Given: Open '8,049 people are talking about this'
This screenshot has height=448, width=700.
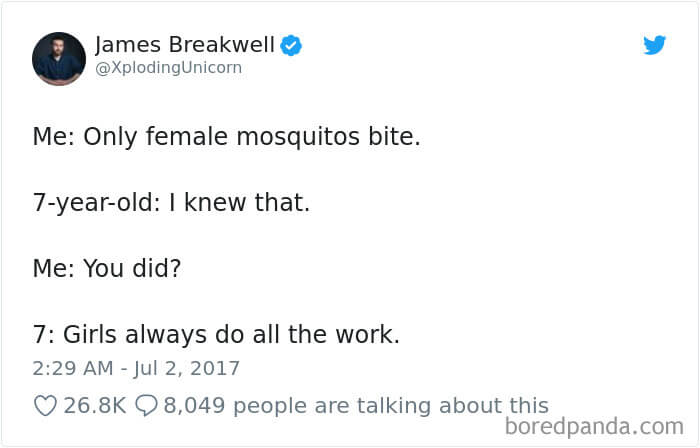Looking at the screenshot, I should 356,406.
